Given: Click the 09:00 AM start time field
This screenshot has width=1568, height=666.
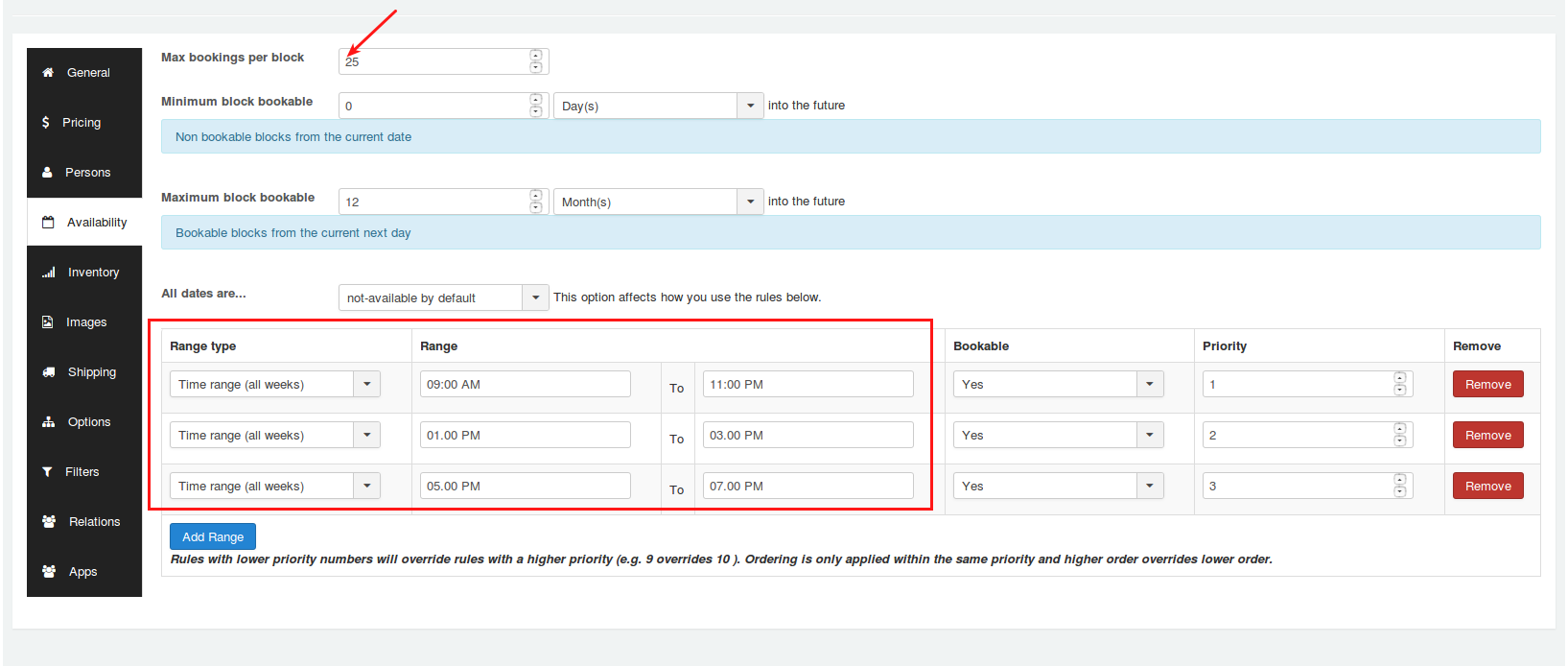Looking at the screenshot, I should [525, 384].
